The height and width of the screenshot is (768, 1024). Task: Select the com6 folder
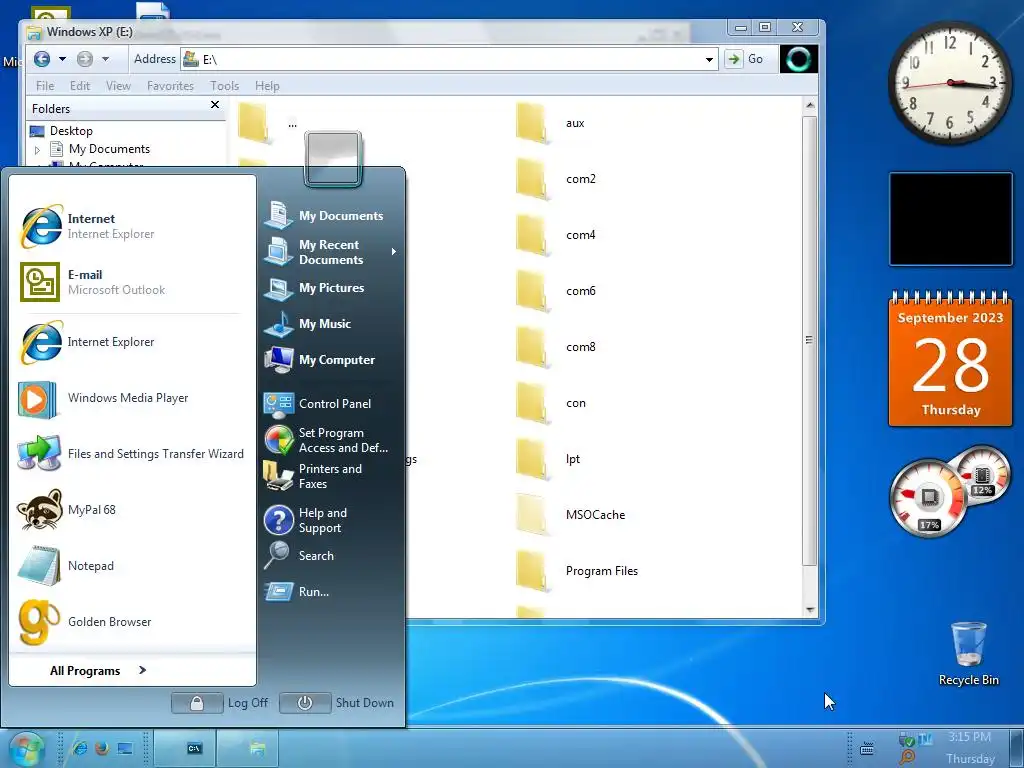(556, 291)
